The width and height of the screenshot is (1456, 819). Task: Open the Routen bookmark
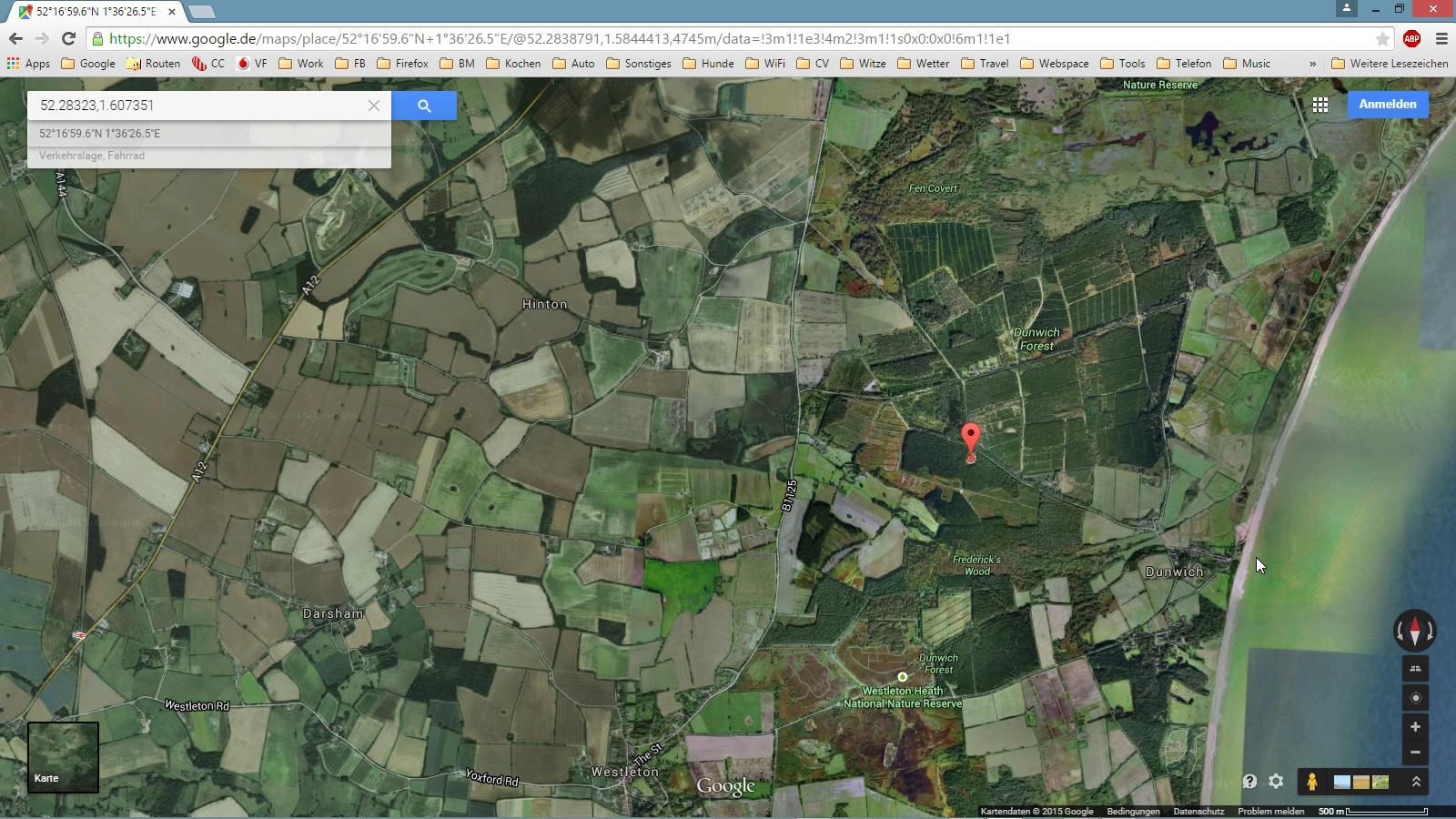(153, 64)
